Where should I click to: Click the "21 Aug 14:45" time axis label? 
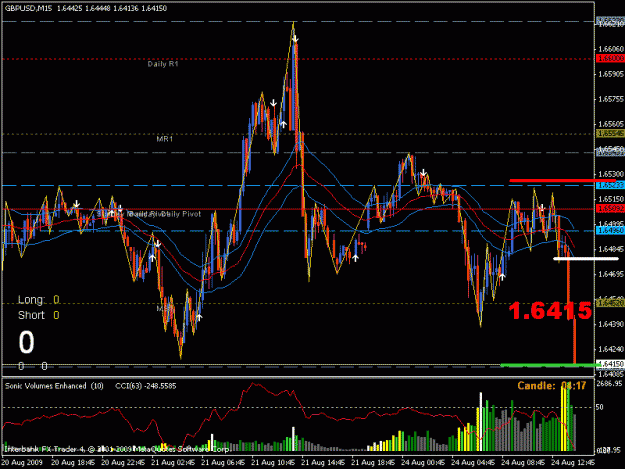pyautogui.click(x=323, y=463)
